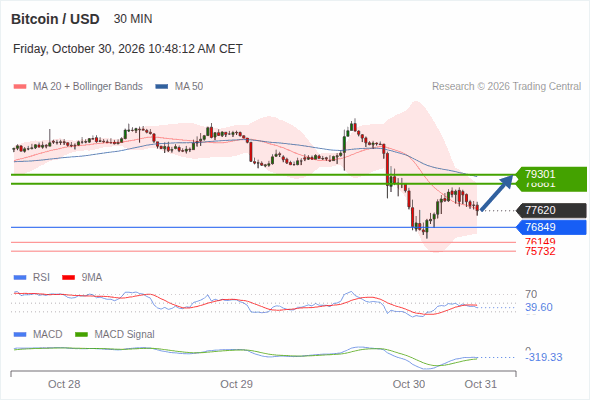Click the RSI 70 level label

[x=531, y=294]
